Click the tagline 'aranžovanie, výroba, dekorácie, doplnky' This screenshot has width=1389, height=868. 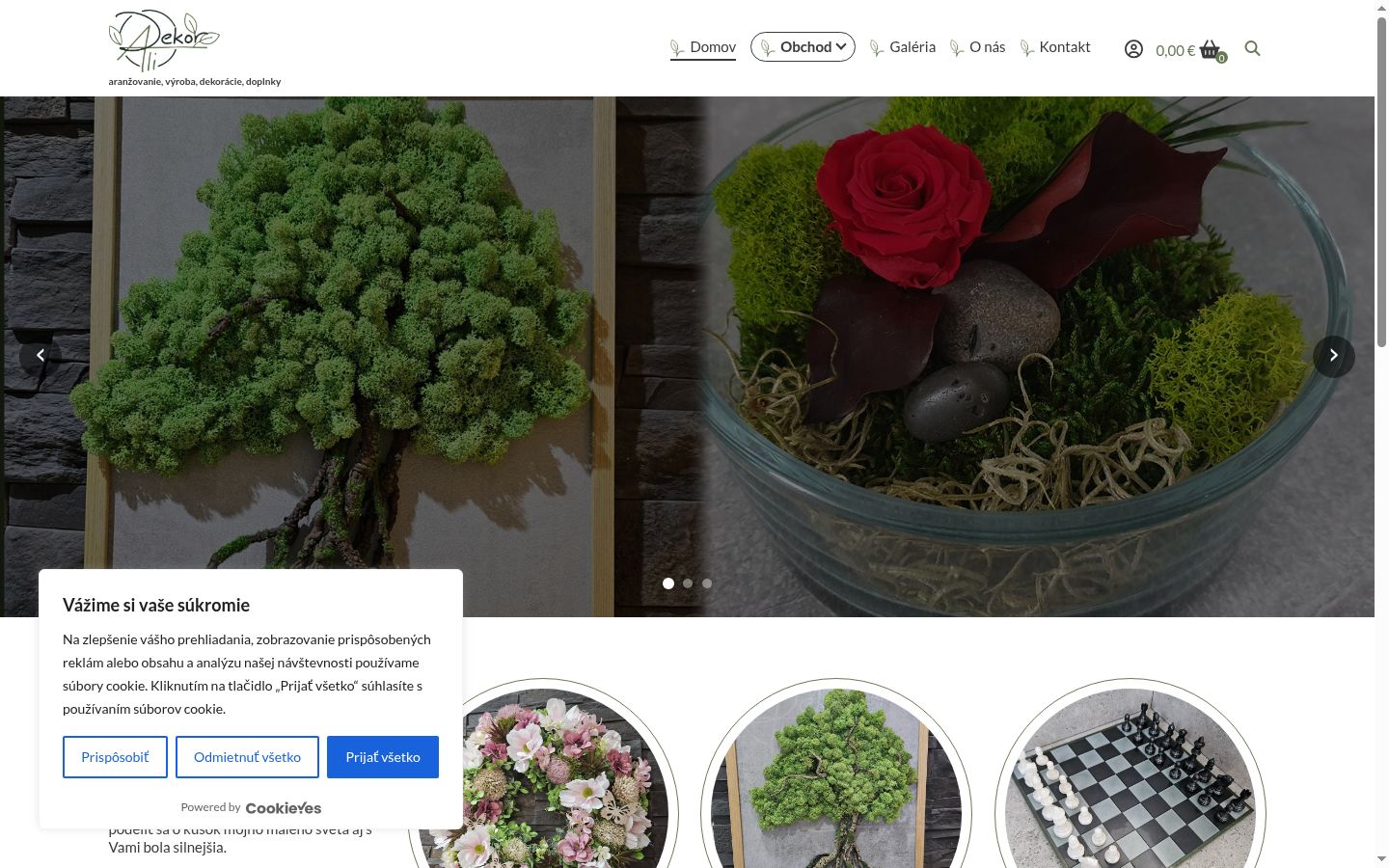pos(195,82)
